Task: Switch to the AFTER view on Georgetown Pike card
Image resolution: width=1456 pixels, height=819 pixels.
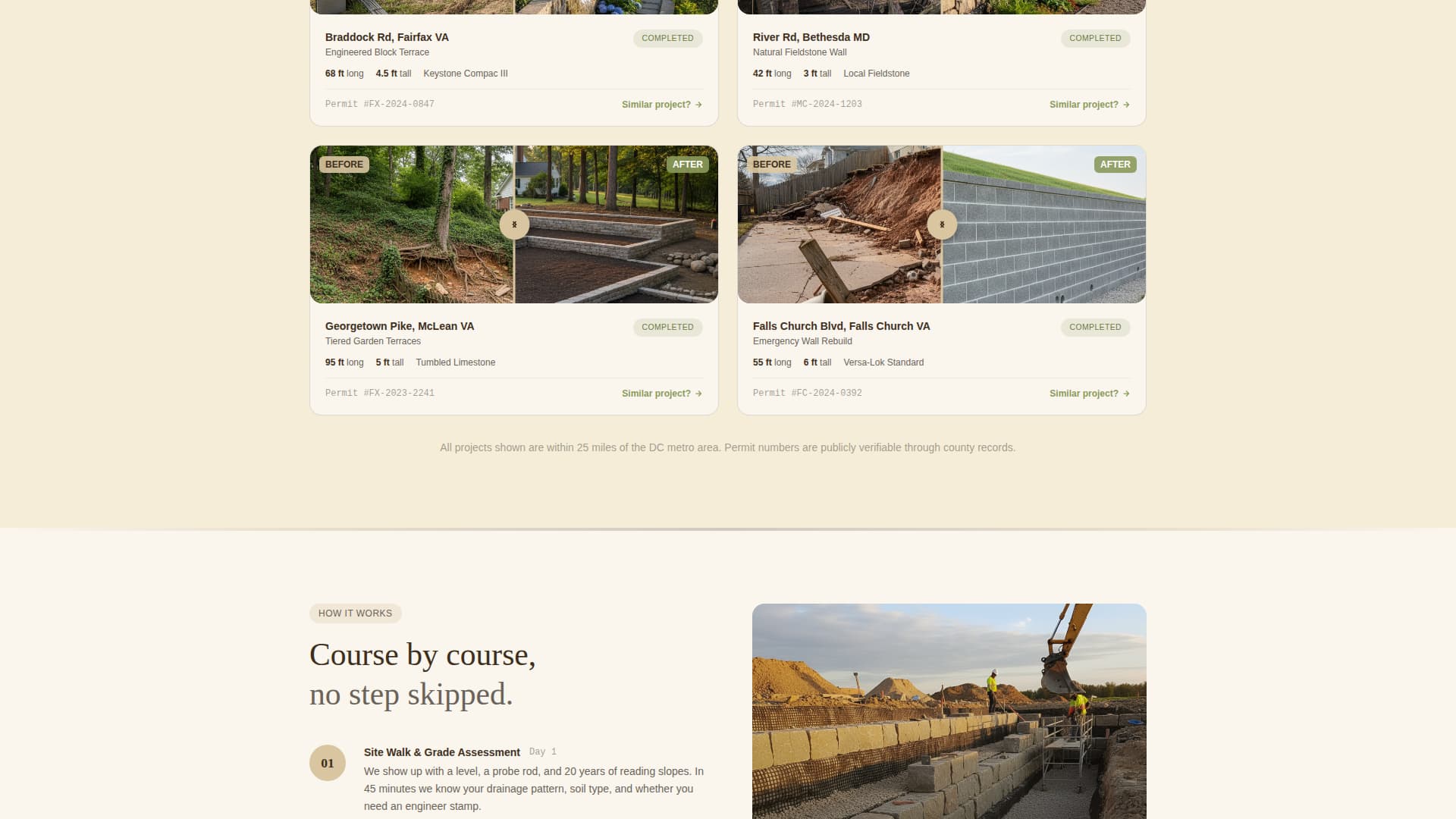Action: click(687, 165)
